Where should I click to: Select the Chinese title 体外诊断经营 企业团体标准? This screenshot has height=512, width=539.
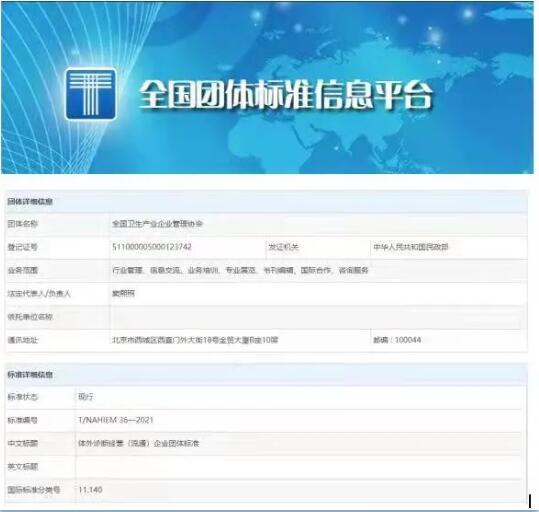139,444
